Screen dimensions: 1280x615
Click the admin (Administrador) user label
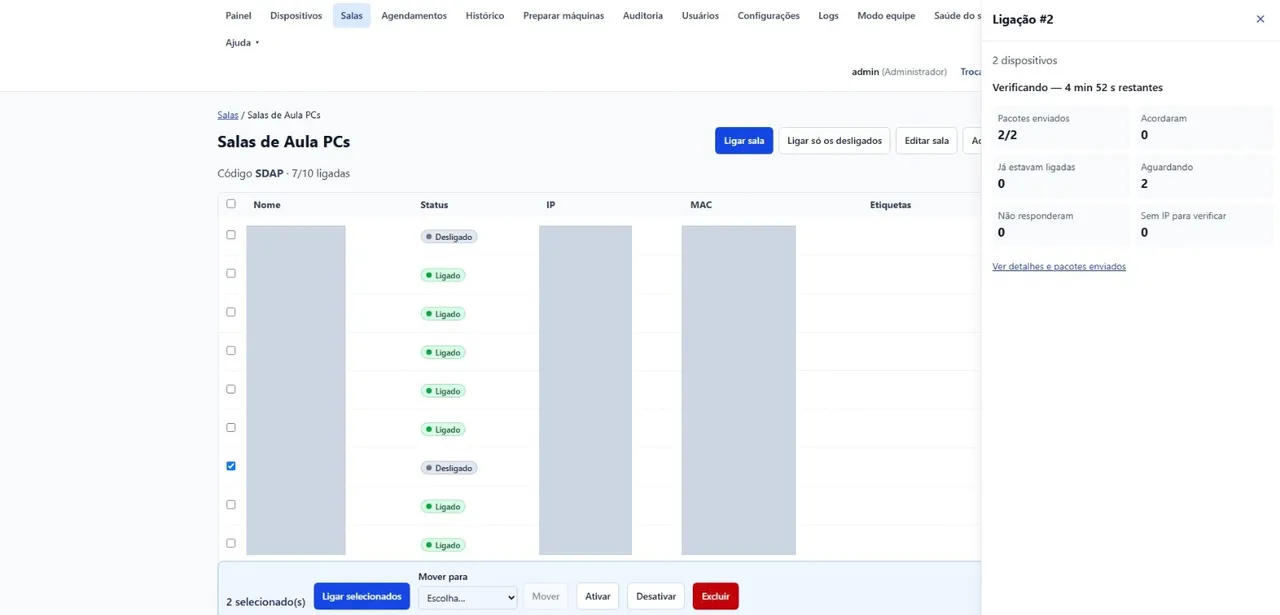[x=899, y=72]
